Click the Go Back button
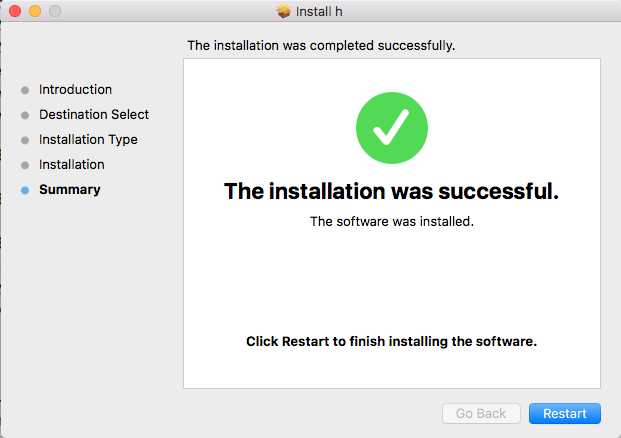This screenshot has height=438, width=621. 481,413
